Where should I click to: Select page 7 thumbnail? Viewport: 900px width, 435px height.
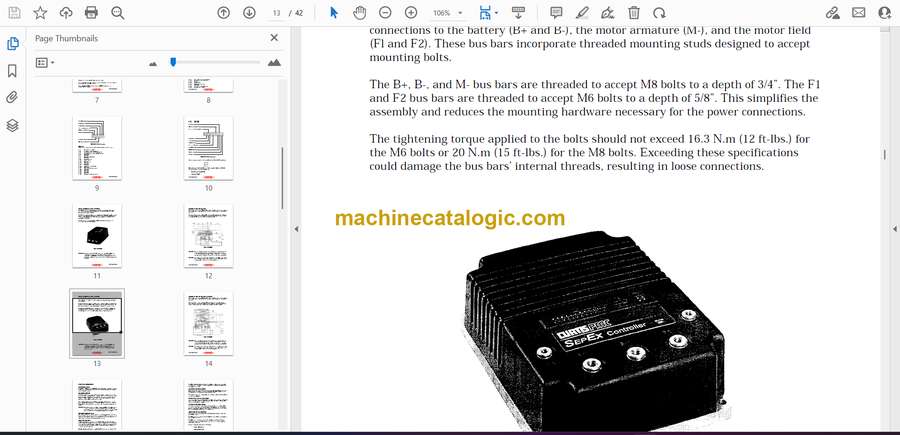coord(97,86)
